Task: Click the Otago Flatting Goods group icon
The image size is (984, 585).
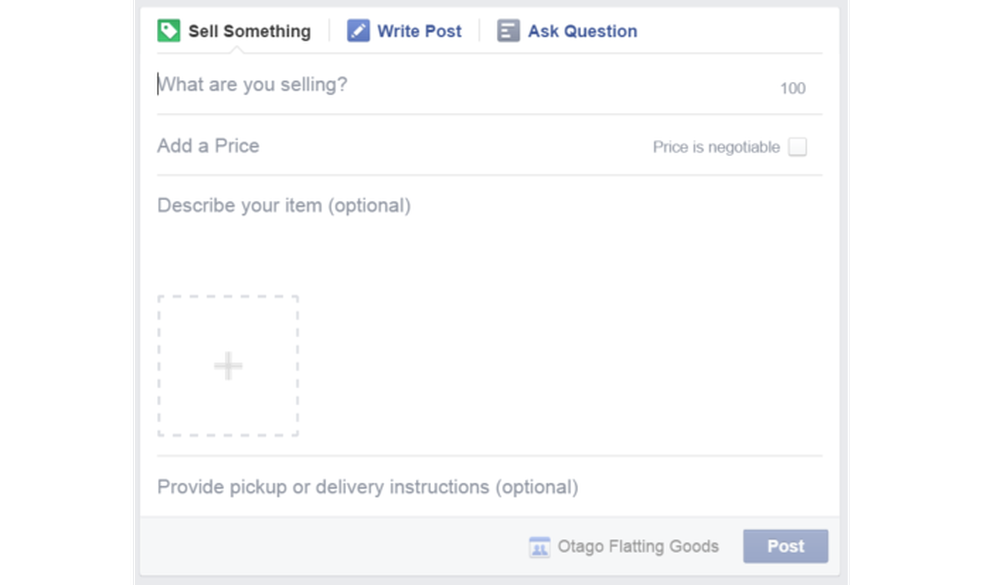Action: click(540, 547)
